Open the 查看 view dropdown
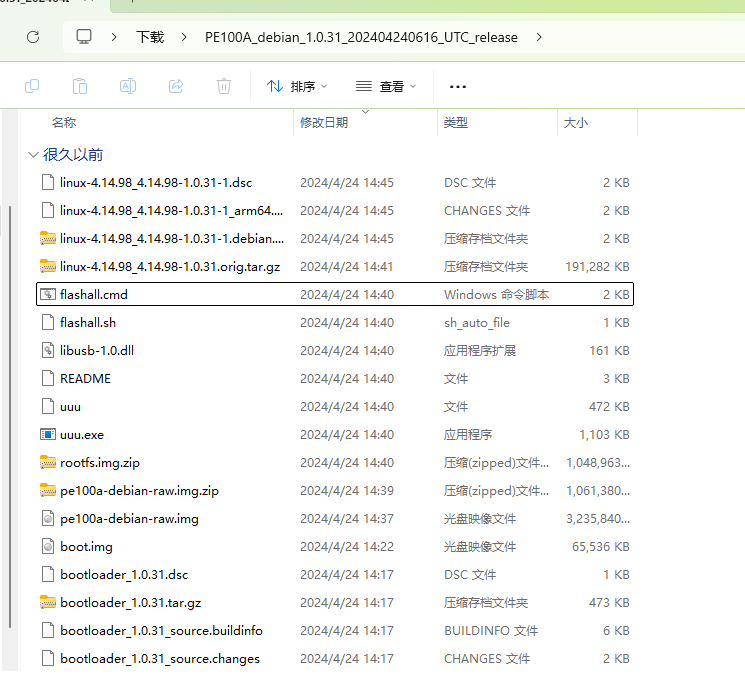 pyautogui.click(x=386, y=86)
